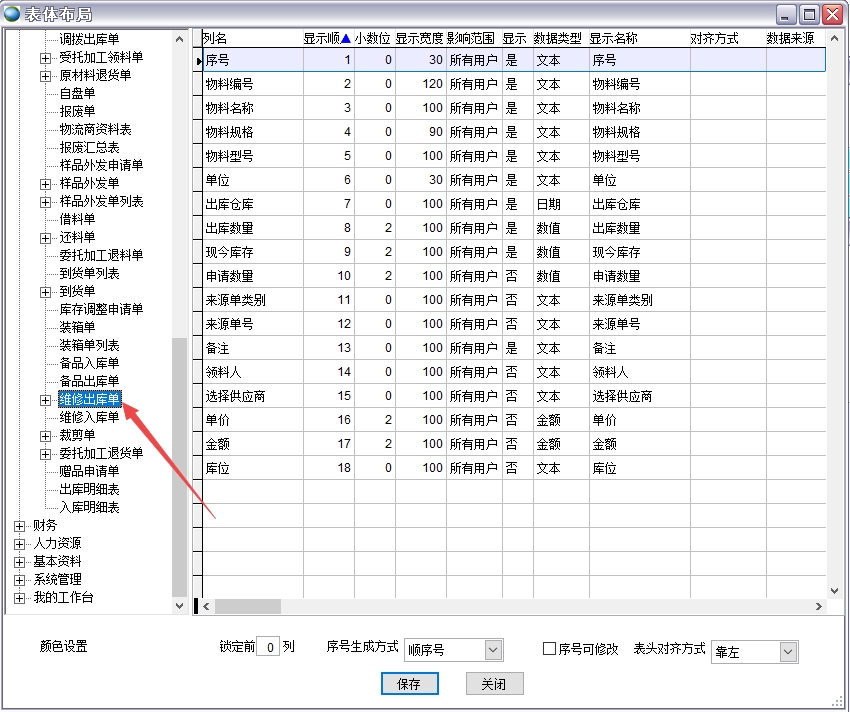Expand the 维修出库单 plus icon
The height and width of the screenshot is (712, 850).
45,399
